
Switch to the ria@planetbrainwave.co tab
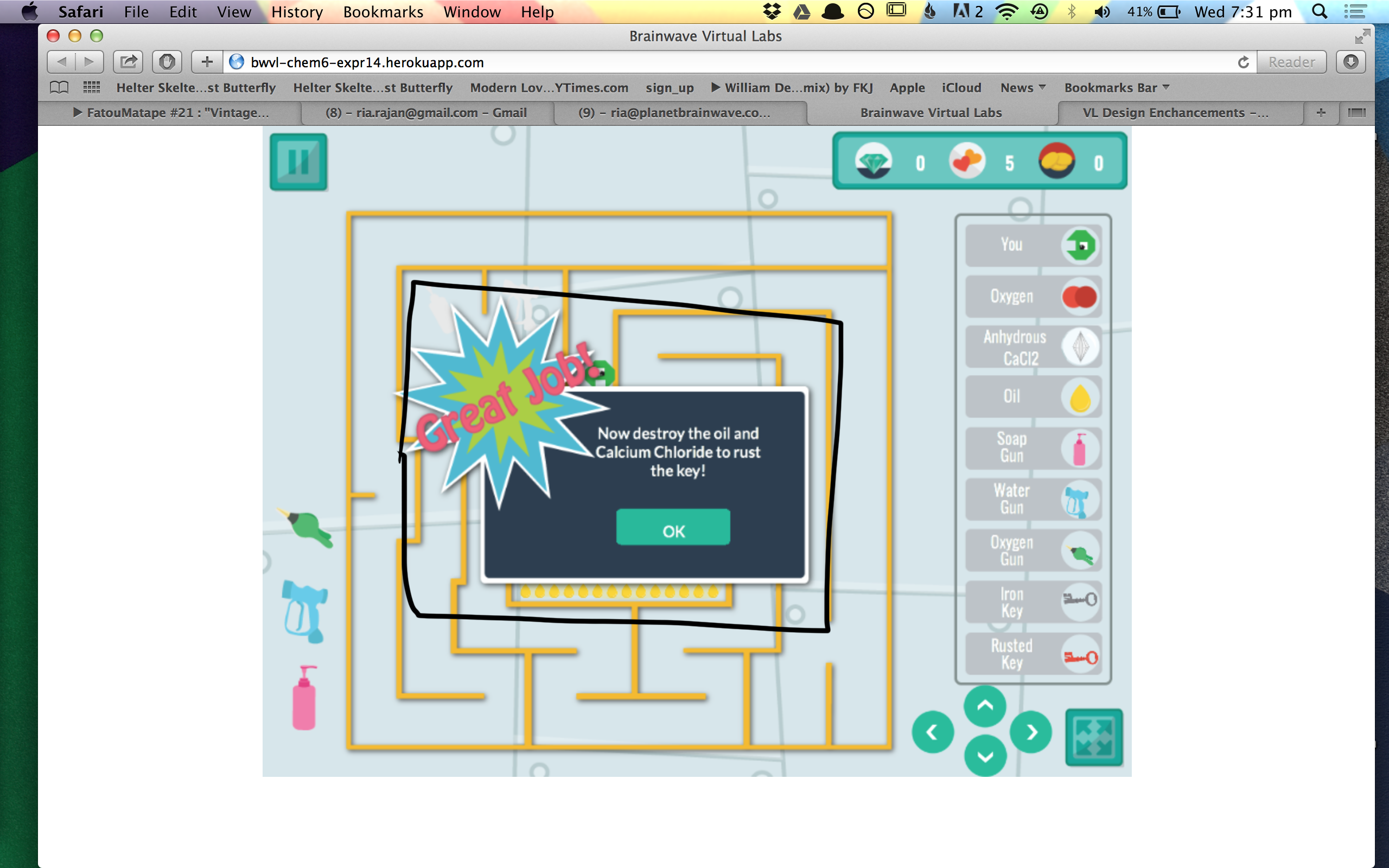[x=680, y=113]
